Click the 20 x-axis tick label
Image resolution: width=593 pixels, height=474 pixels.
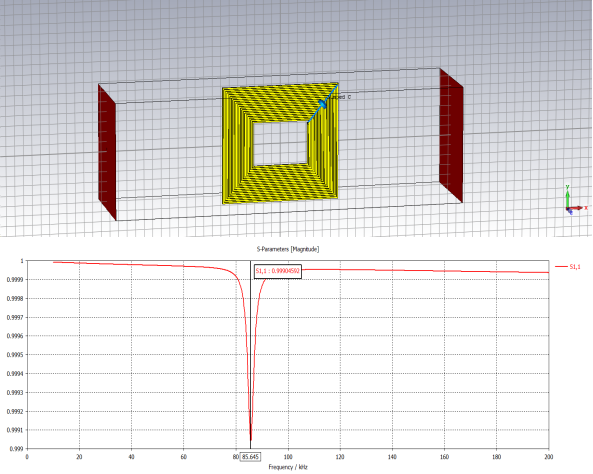coord(79,457)
